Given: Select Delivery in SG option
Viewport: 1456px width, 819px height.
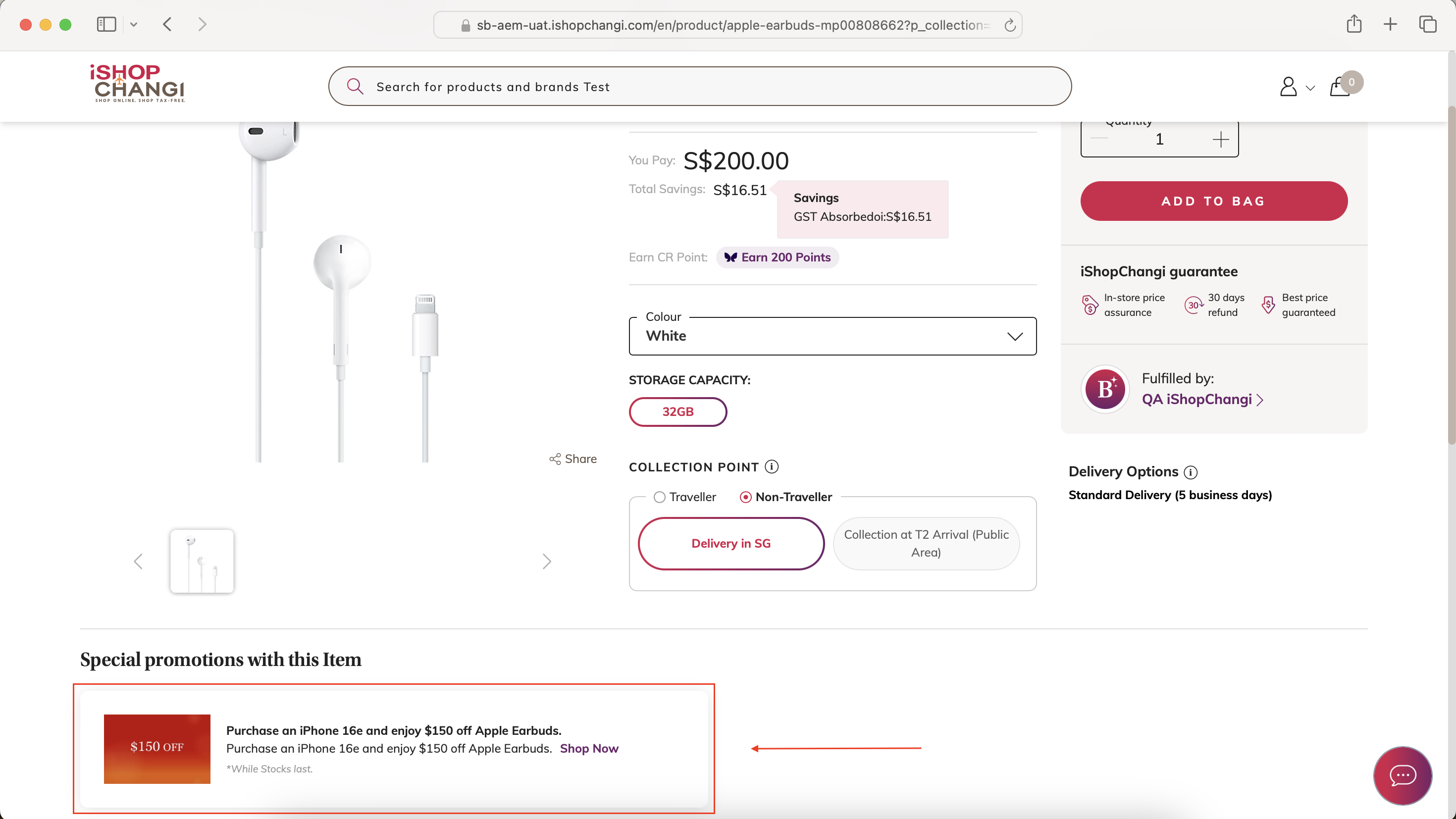Looking at the screenshot, I should click(x=731, y=543).
